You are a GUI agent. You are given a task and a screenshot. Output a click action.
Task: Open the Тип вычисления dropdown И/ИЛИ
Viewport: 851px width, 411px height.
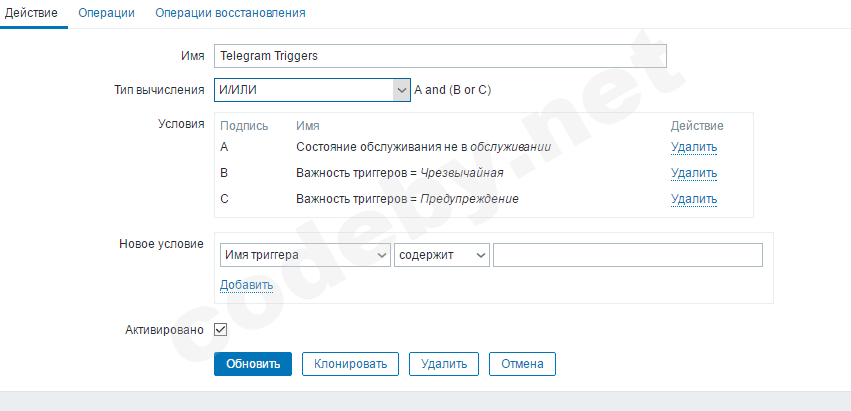[312, 90]
